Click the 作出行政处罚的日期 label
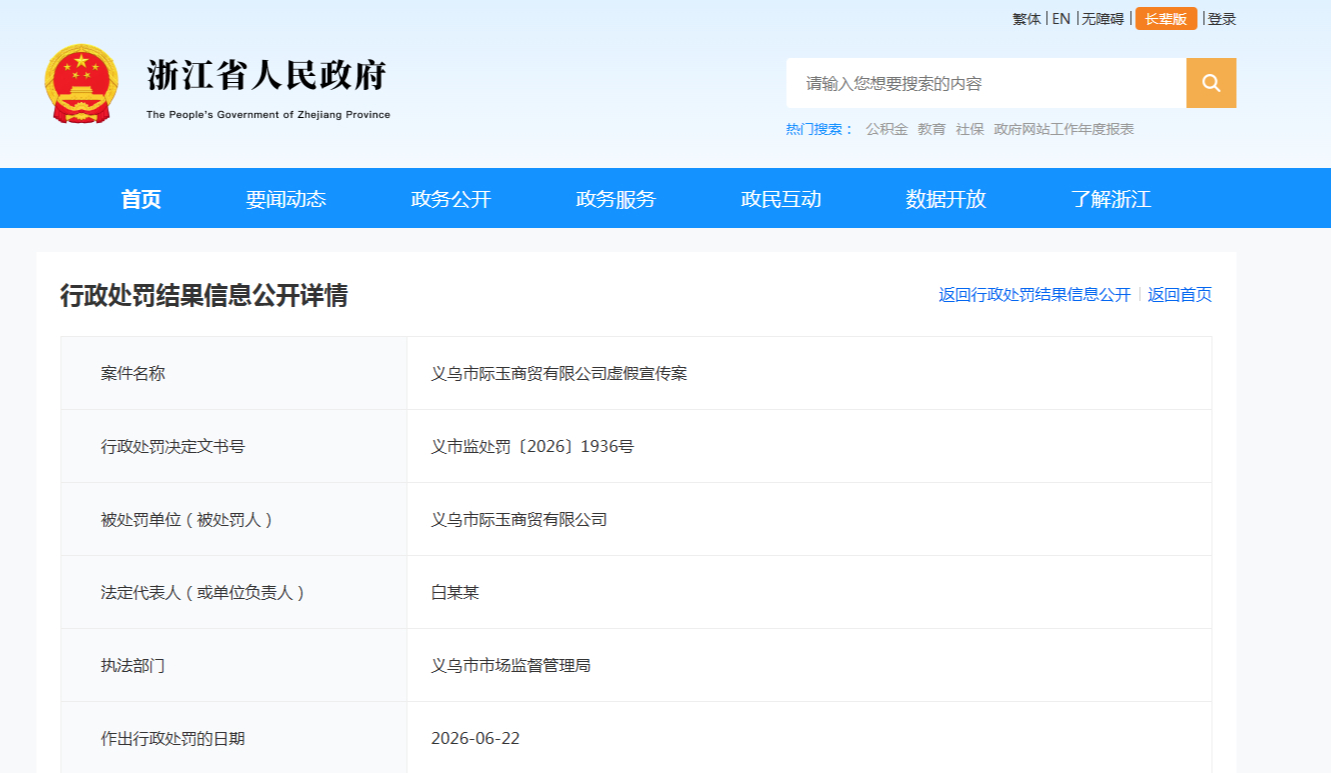The width and height of the screenshot is (1331, 773). click(173, 739)
